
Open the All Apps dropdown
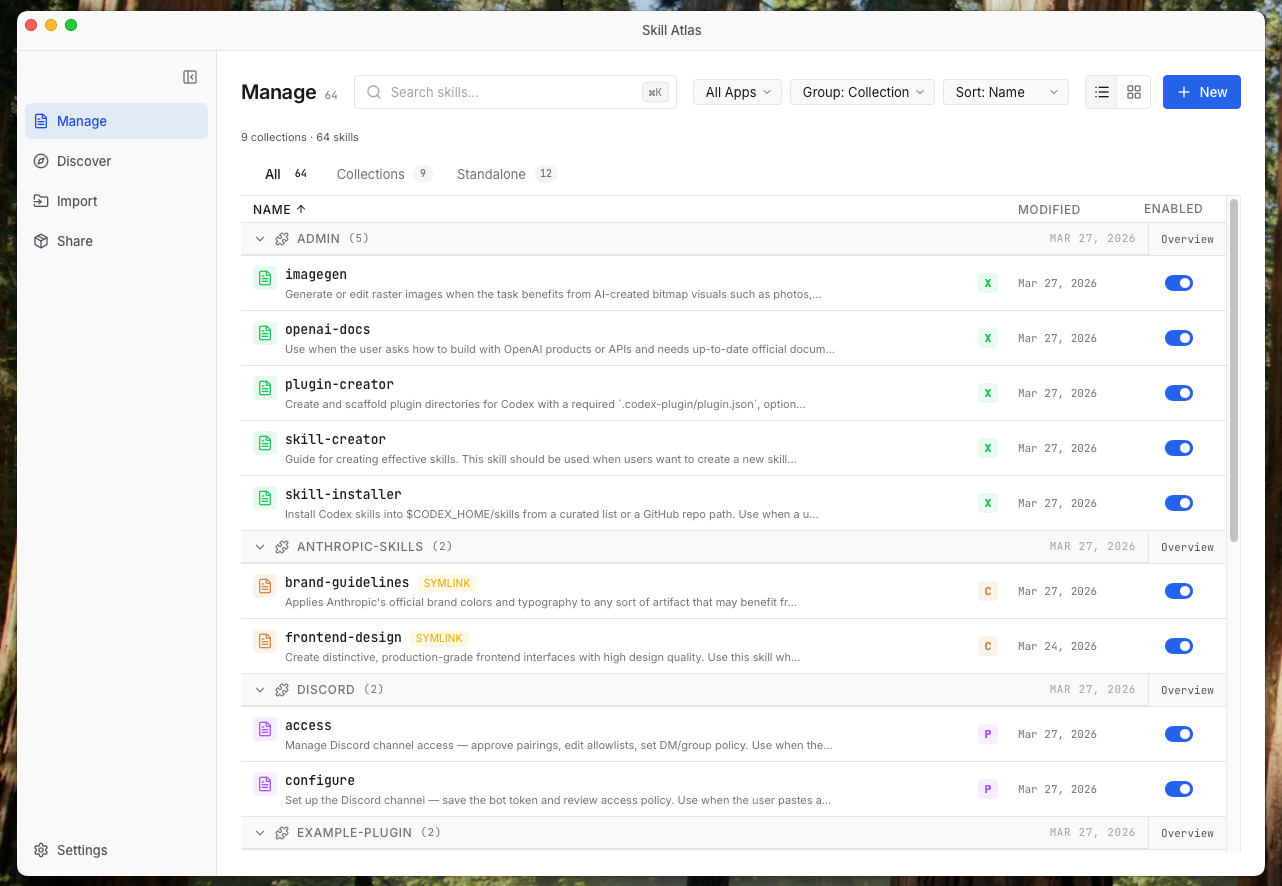pyautogui.click(x=737, y=92)
